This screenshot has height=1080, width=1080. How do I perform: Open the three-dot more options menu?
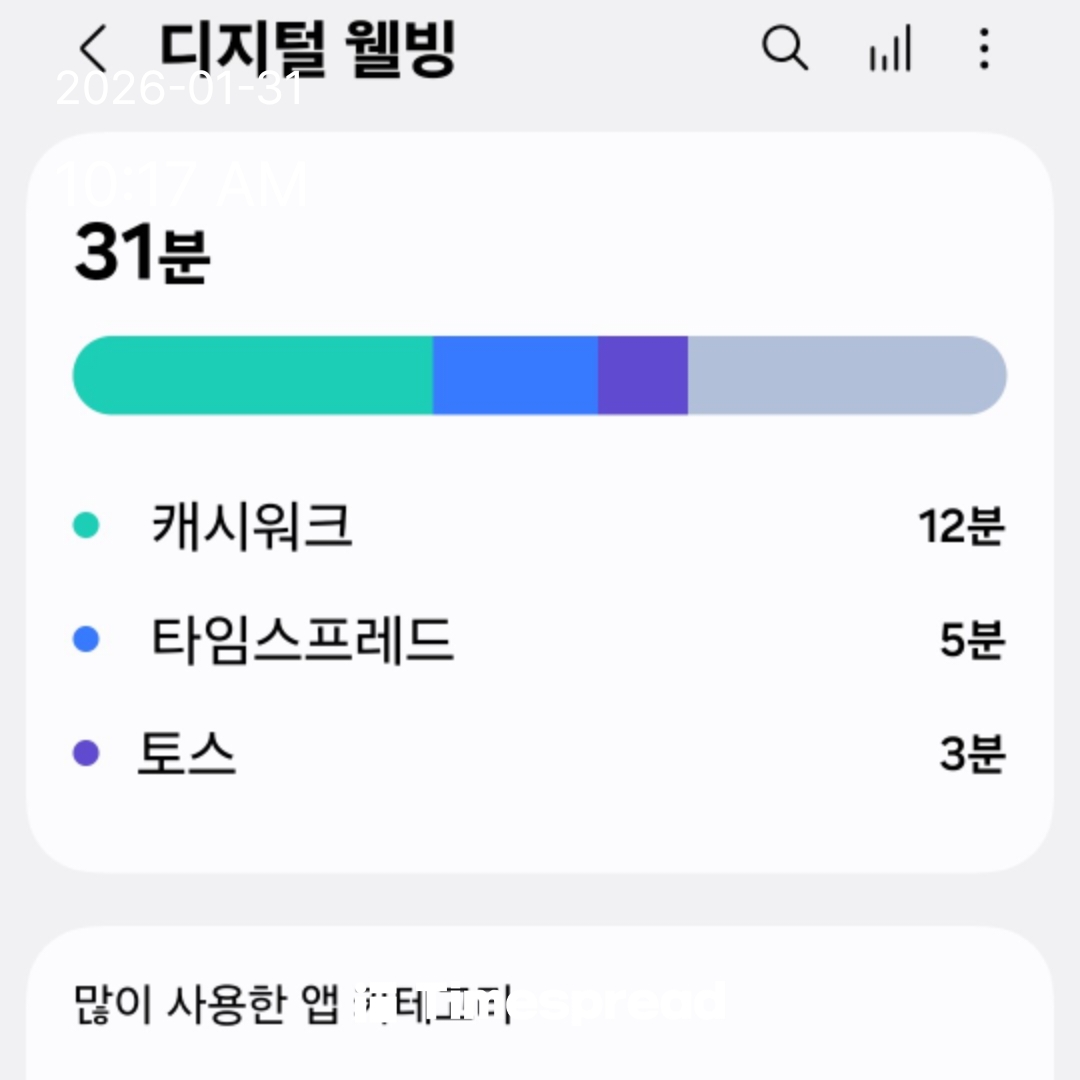pyautogui.click(x=984, y=48)
